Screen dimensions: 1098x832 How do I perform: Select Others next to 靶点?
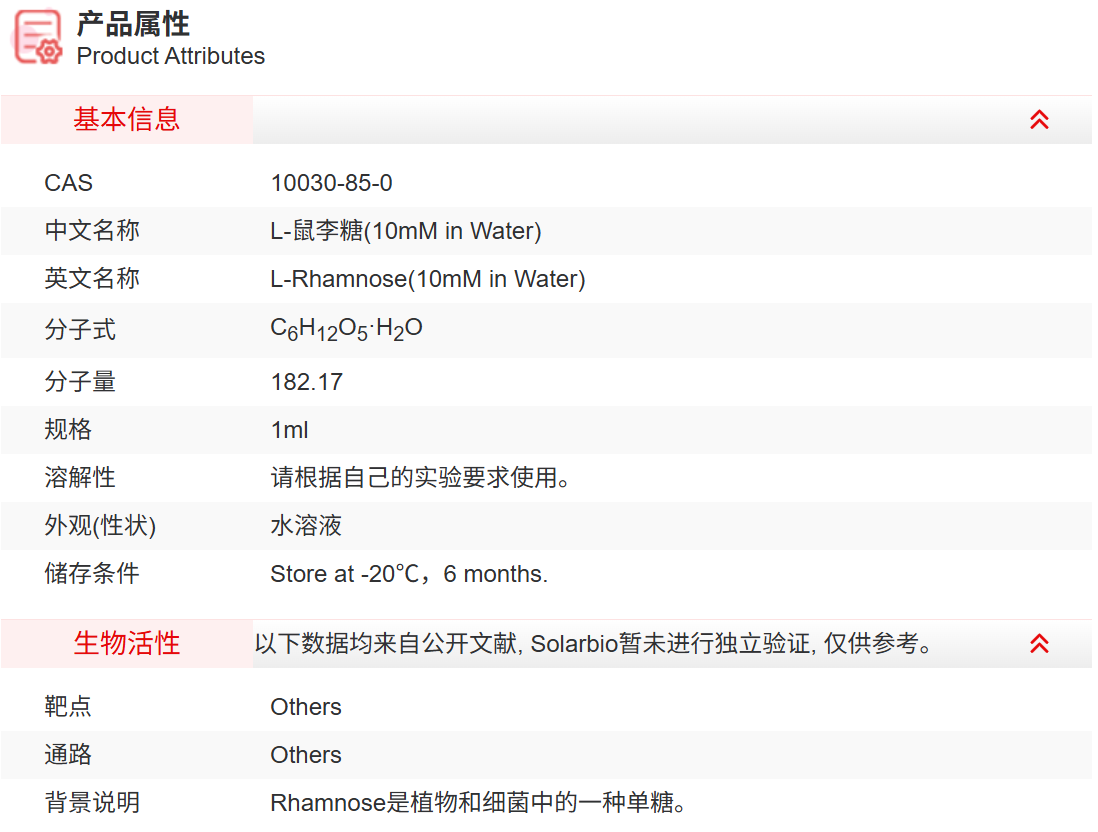click(x=306, y=707)
